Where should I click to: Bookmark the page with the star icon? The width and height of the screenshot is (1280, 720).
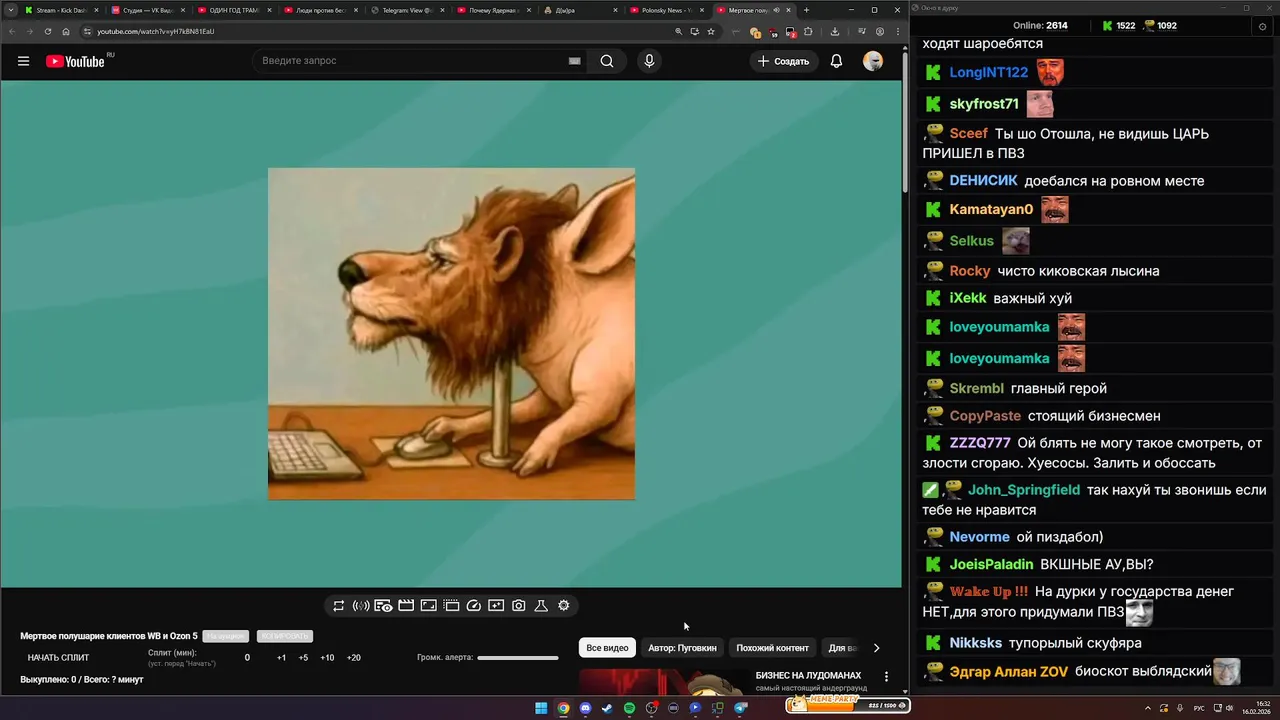[711, 31]
